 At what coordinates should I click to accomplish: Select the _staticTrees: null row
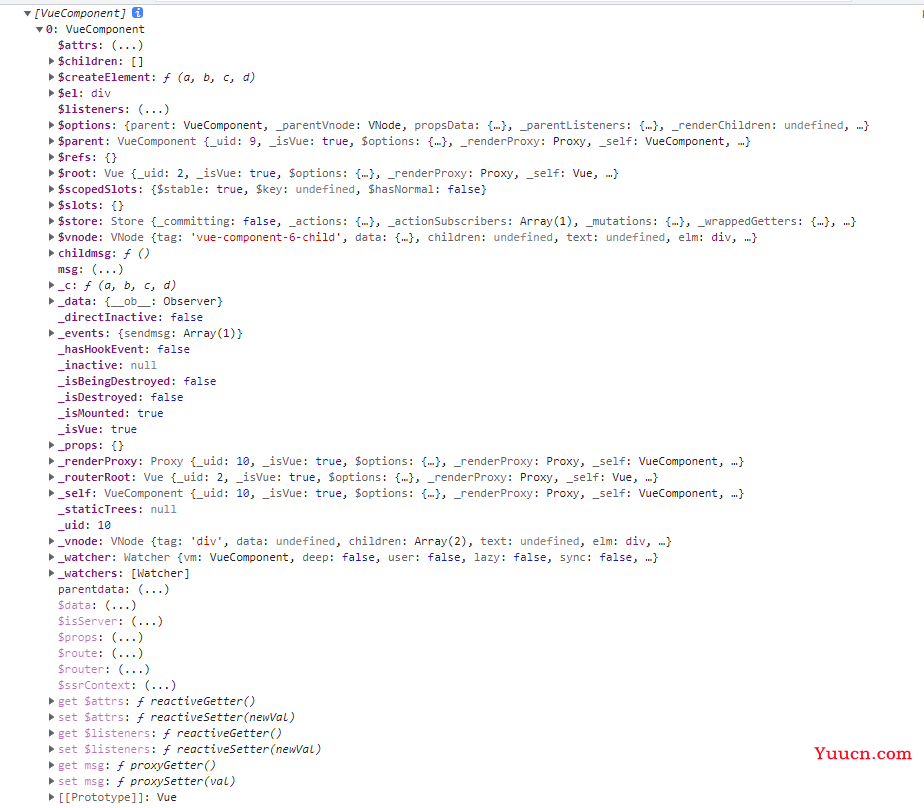click(117, 509)
